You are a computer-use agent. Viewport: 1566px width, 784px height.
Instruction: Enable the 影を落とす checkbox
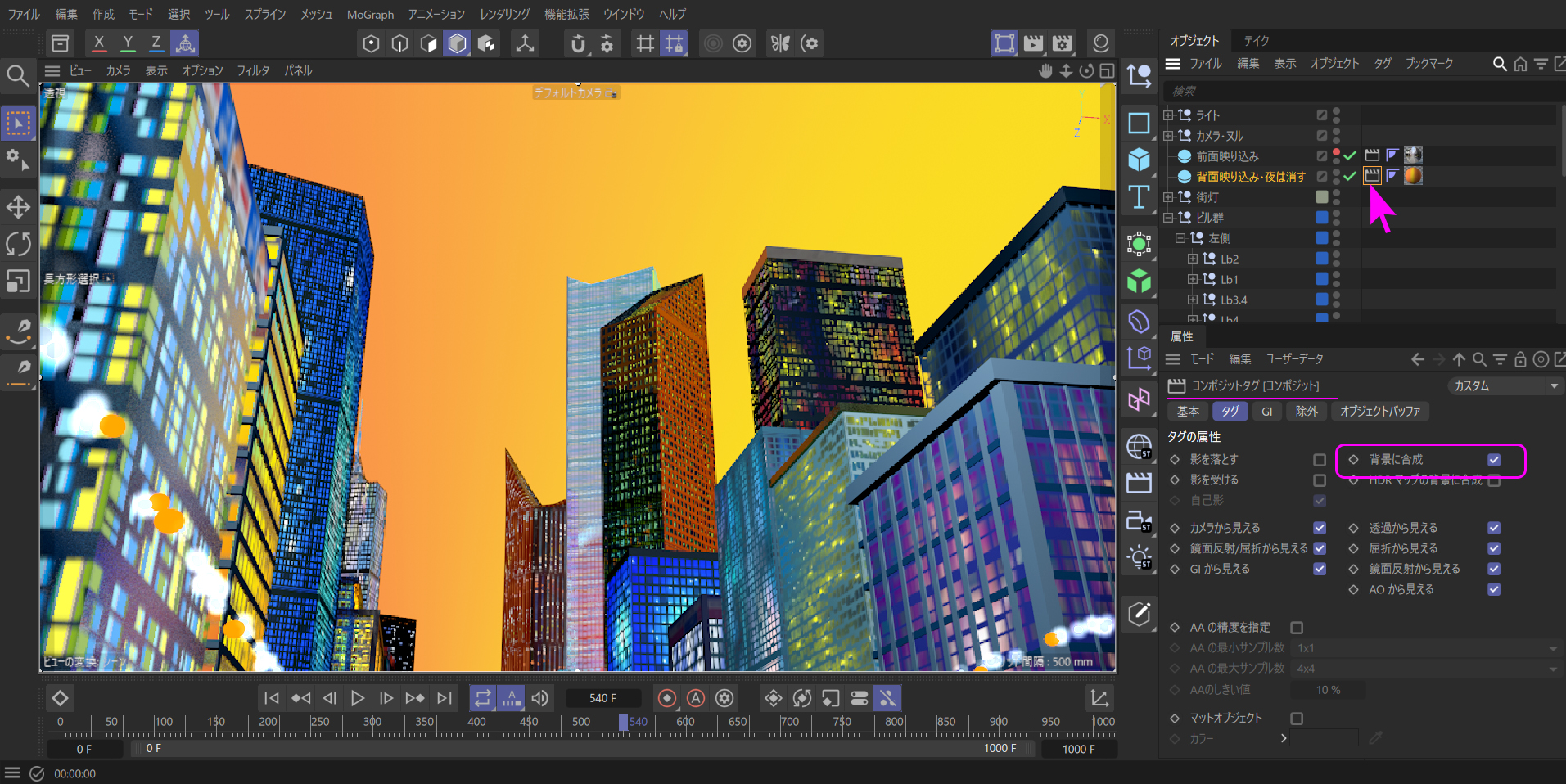click(x=1319, y=460)
